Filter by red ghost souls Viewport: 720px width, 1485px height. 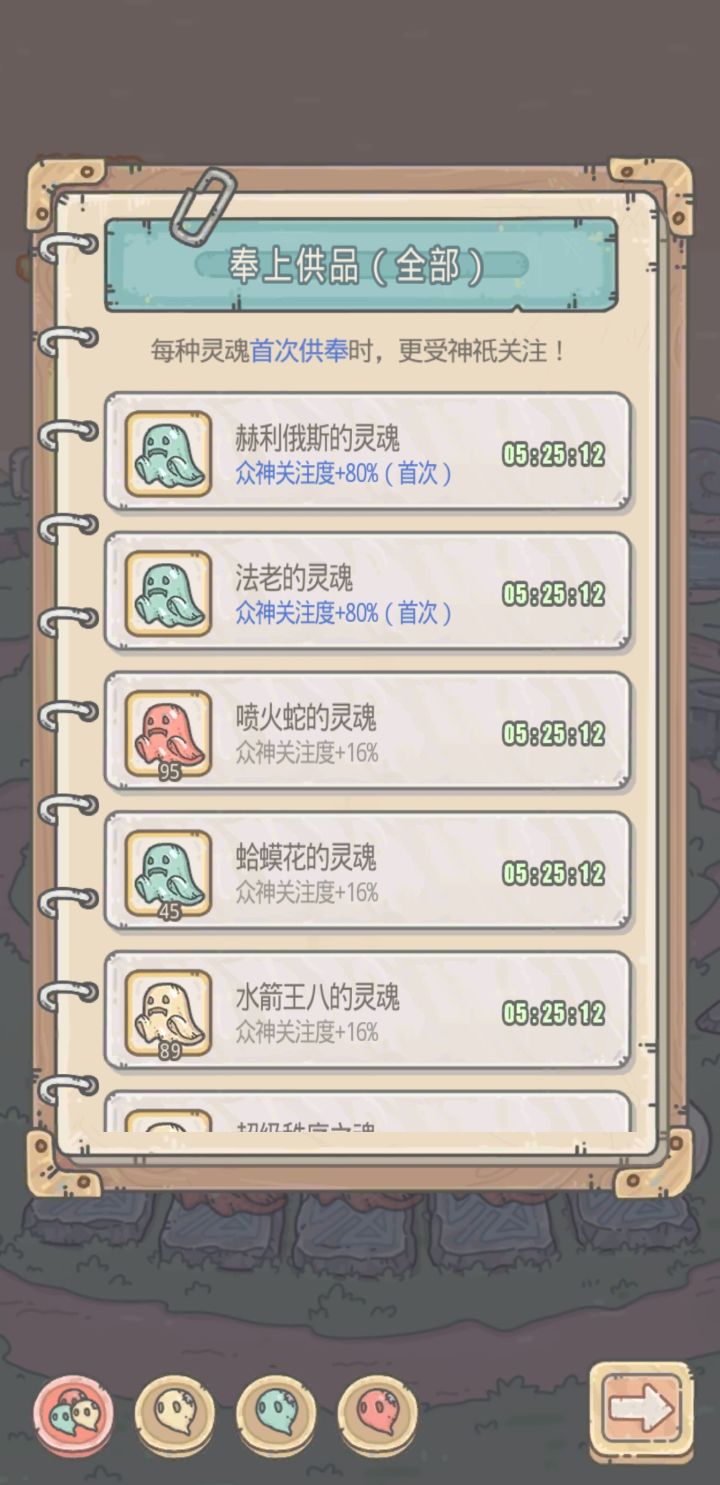[378, 1412]
